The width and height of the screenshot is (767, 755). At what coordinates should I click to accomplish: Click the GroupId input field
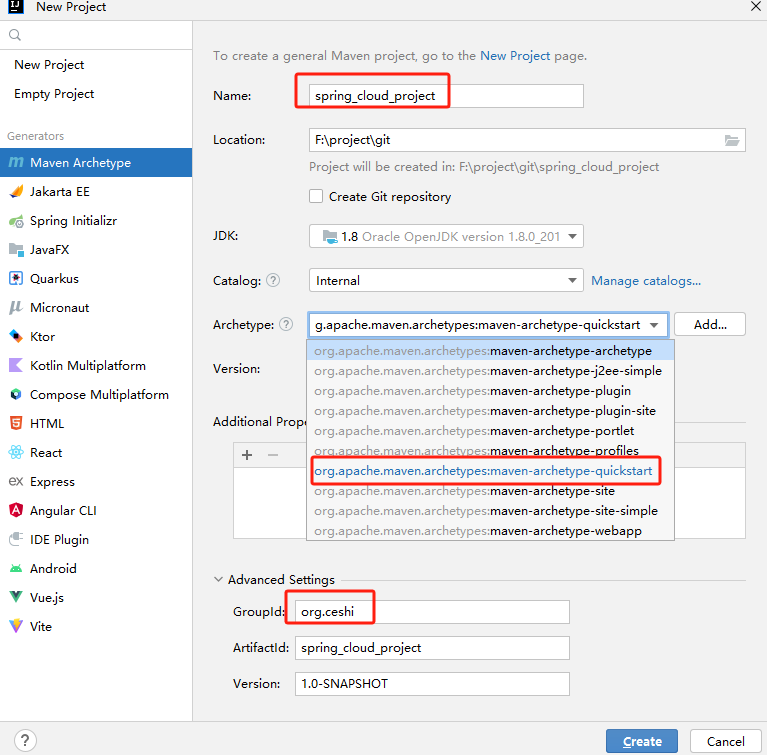click(x=432, y=612)
